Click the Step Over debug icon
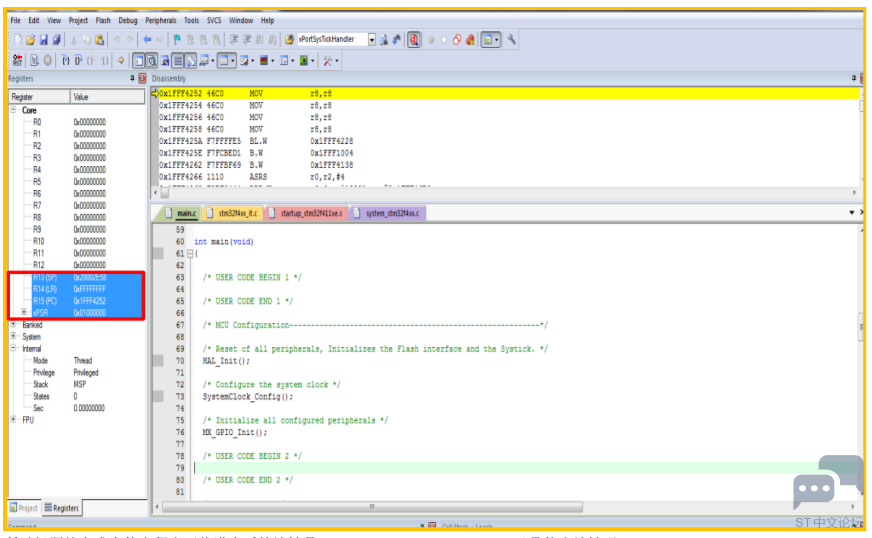Viewport: 872px width, 538px height. 77,60
